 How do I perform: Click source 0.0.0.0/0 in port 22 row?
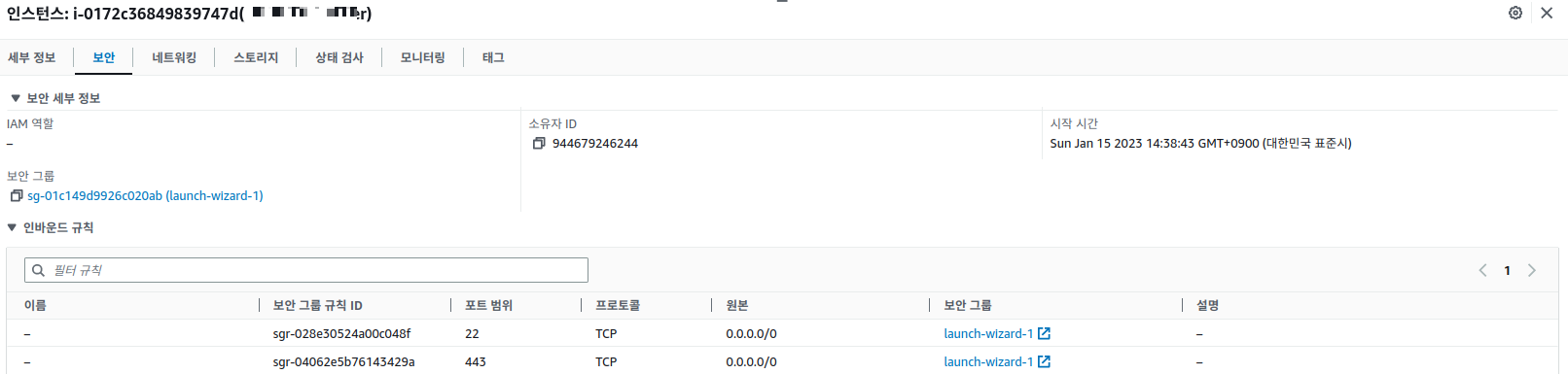751,333
